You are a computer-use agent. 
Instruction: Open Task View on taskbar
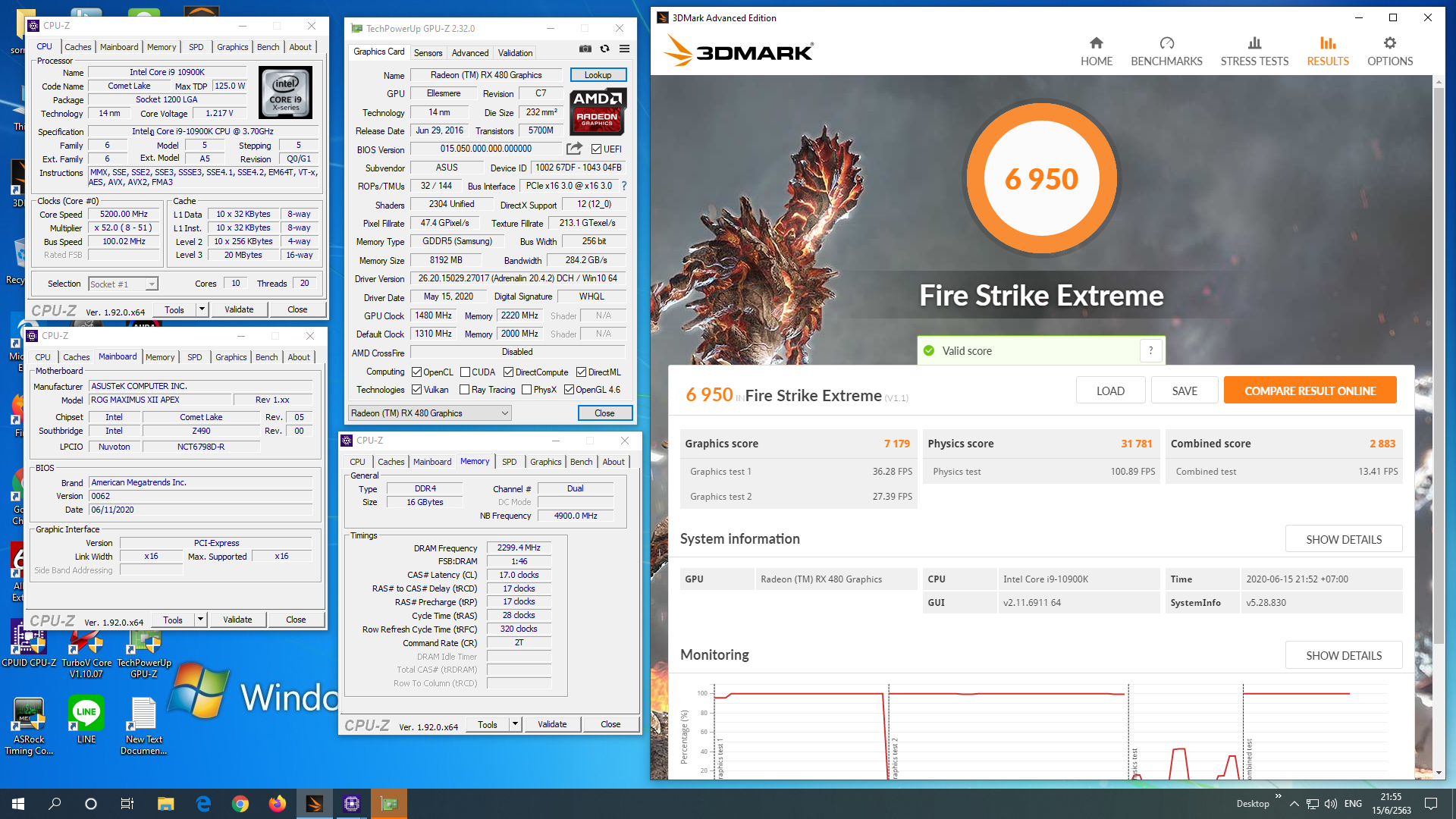127,804
